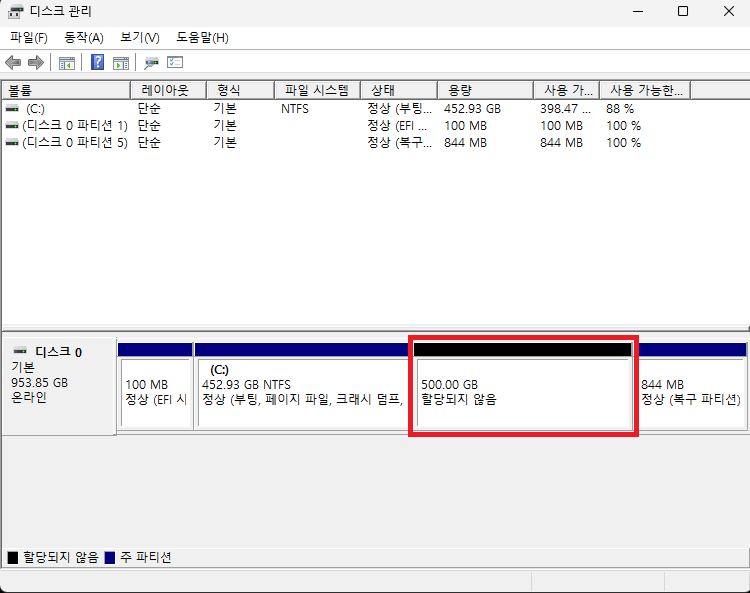Screen dimensions: 750x593
Task: Open the 동작(A) menu
Action: point(84,37)
